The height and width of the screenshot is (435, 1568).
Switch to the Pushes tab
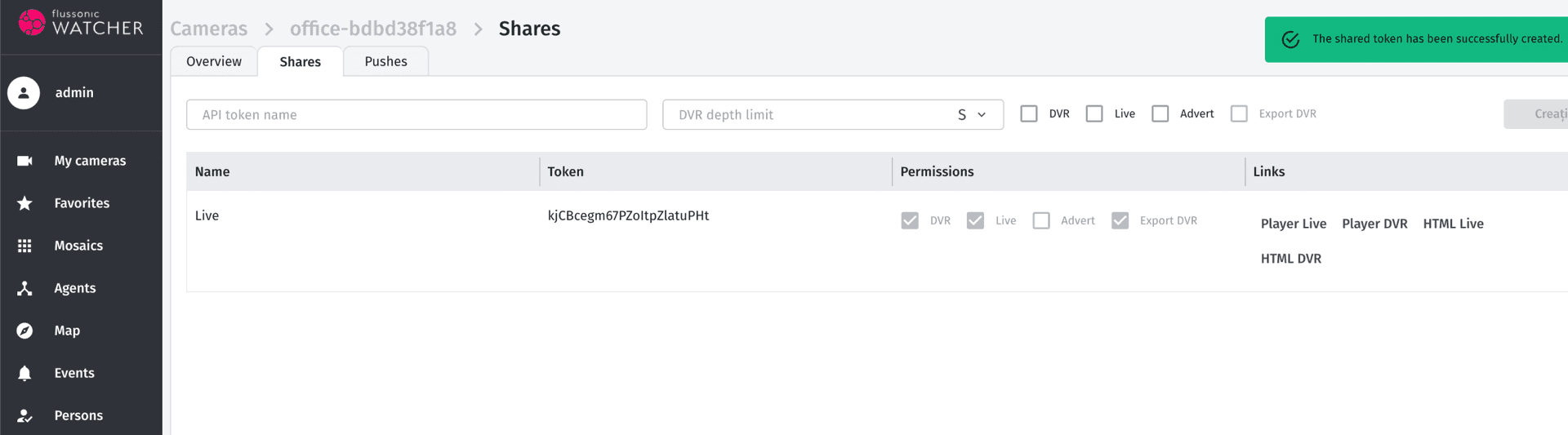pyautogui.click(x=385, y=62)
